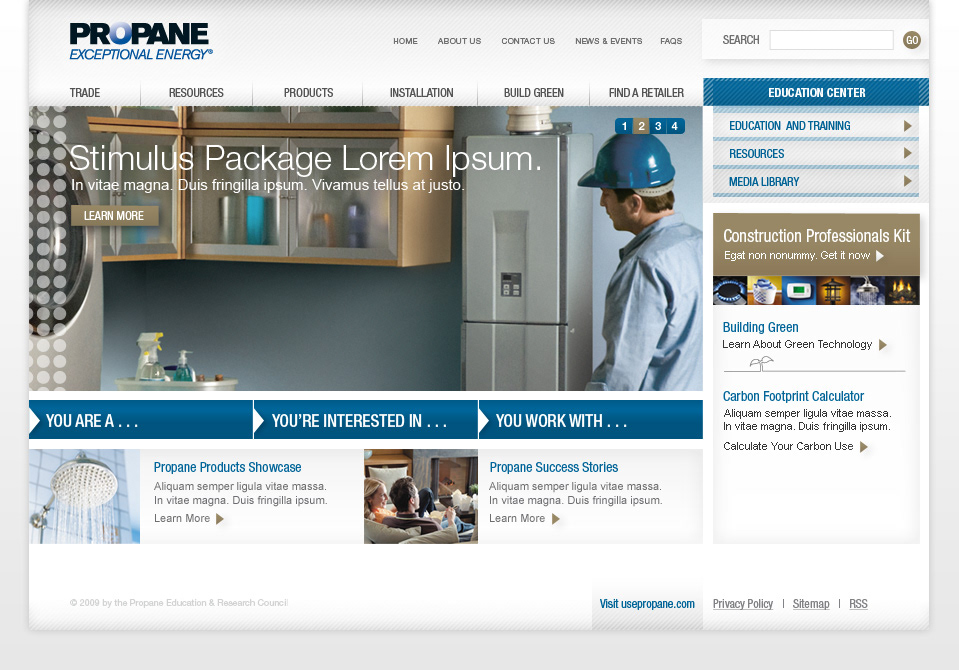Click arrow next to Get it now
Screen dimensions: 959x670
click(879, 256)
